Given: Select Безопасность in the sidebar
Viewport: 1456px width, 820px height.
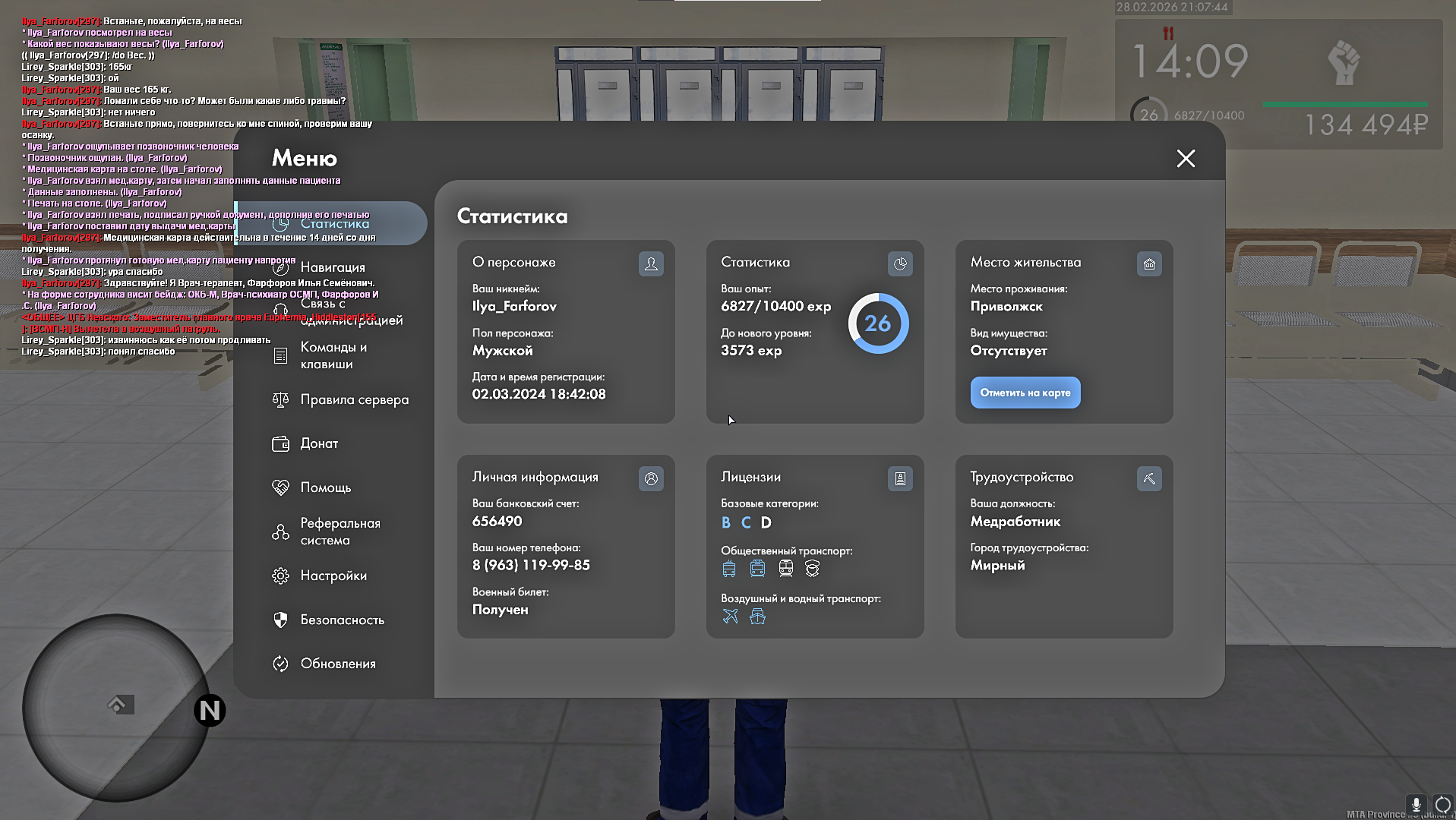Looking at the screenshot, I should point(342,620).
